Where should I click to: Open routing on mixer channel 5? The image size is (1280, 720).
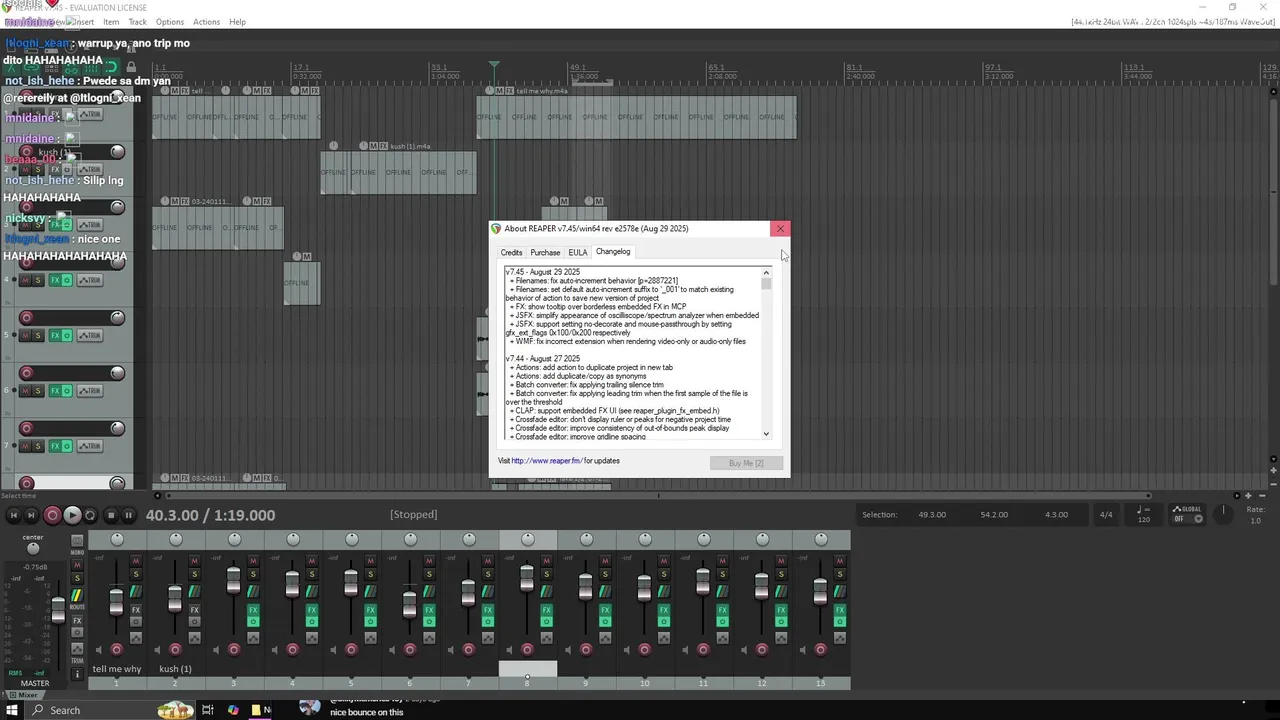click(370, 592)
